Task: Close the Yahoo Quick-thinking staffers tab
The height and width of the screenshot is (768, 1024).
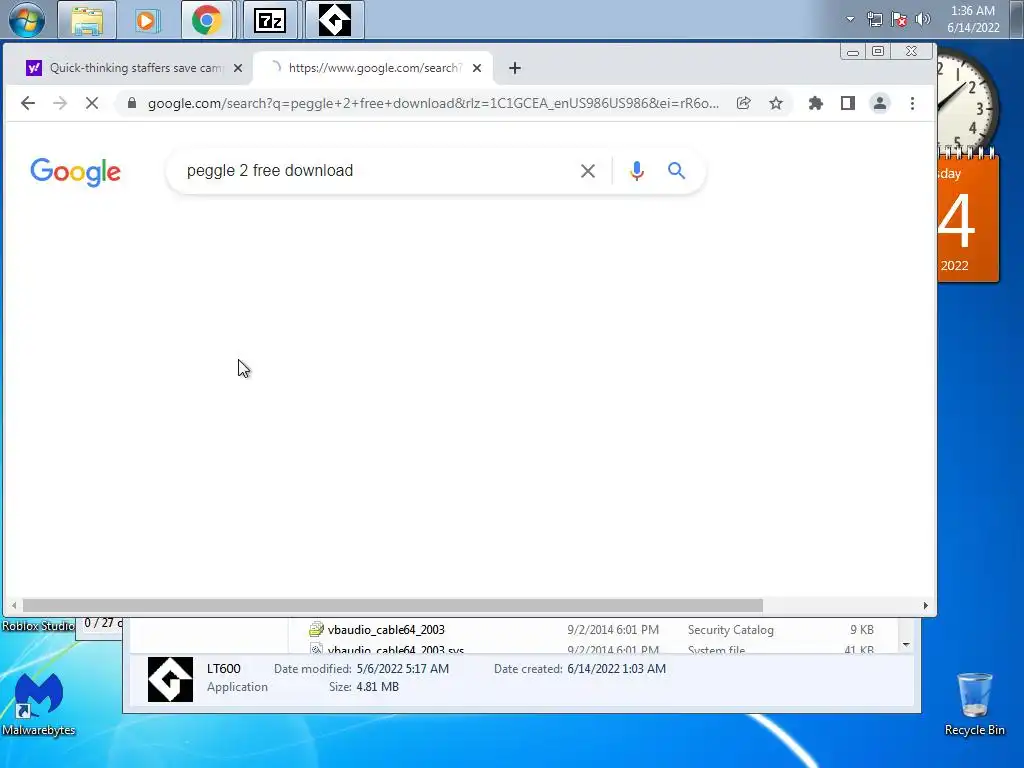Action: (x=238, y=68)
